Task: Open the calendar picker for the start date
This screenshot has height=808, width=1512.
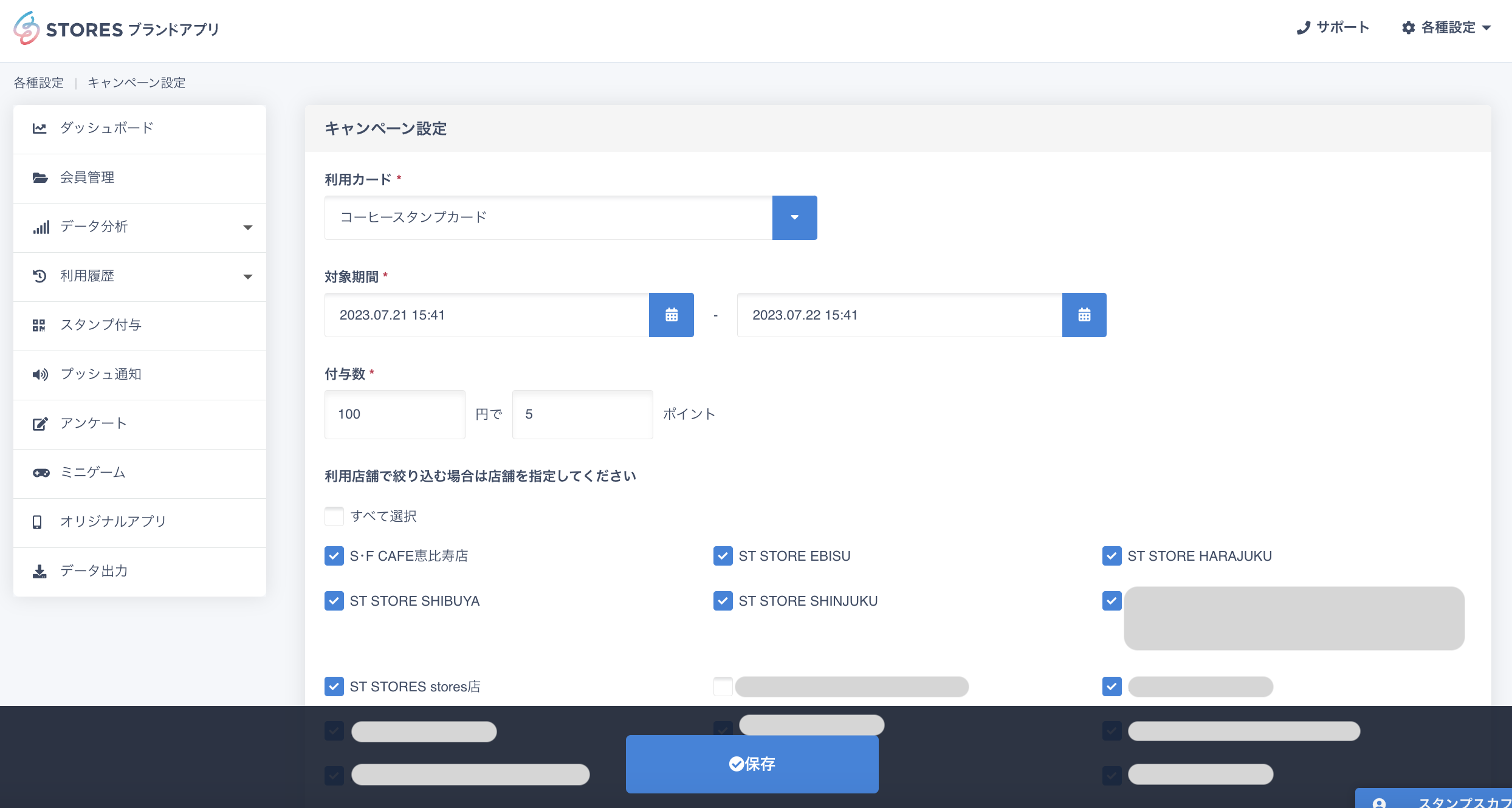Action: (x=672, y=315)
